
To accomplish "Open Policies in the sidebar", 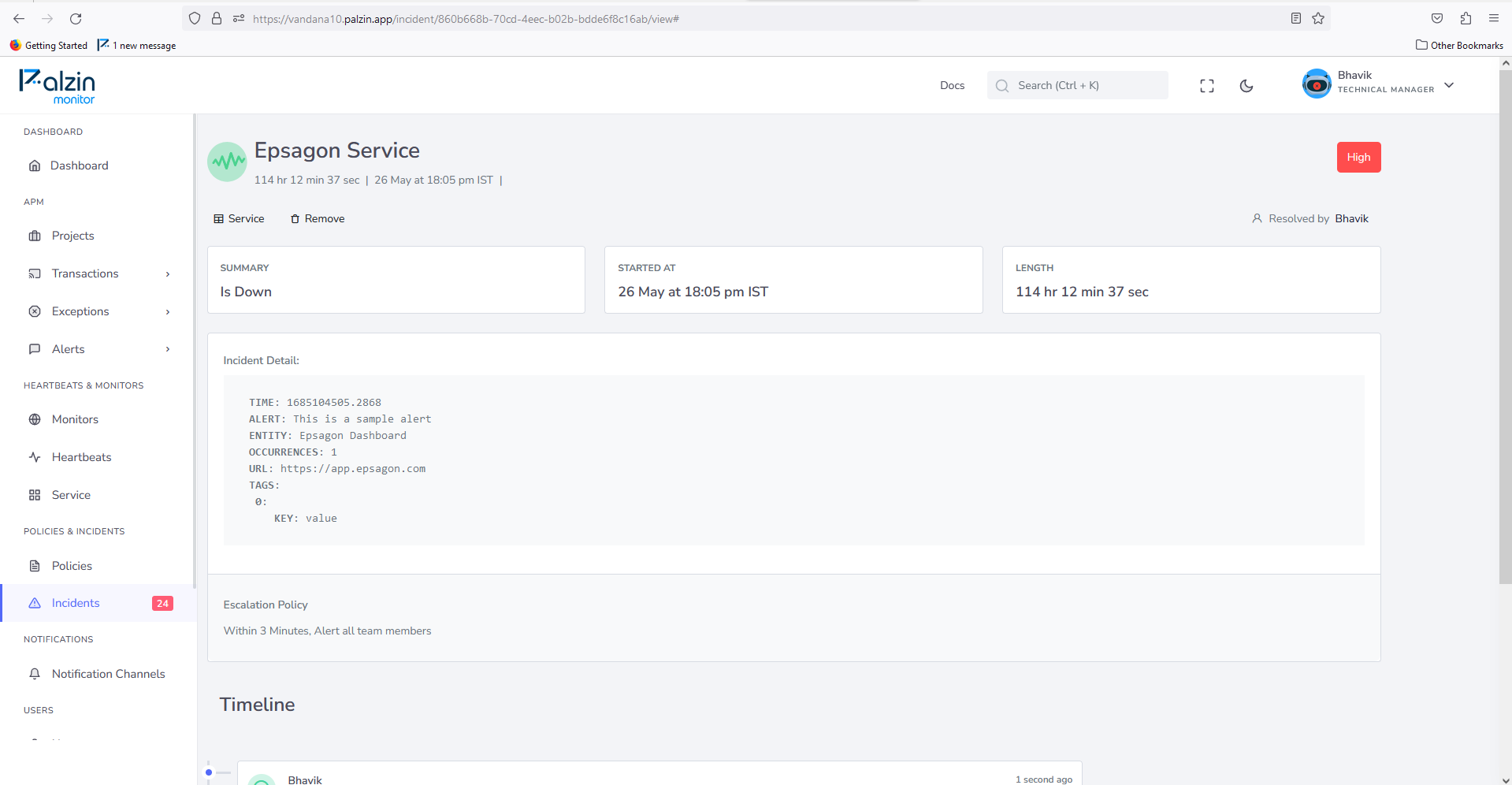I will [72, 566].
